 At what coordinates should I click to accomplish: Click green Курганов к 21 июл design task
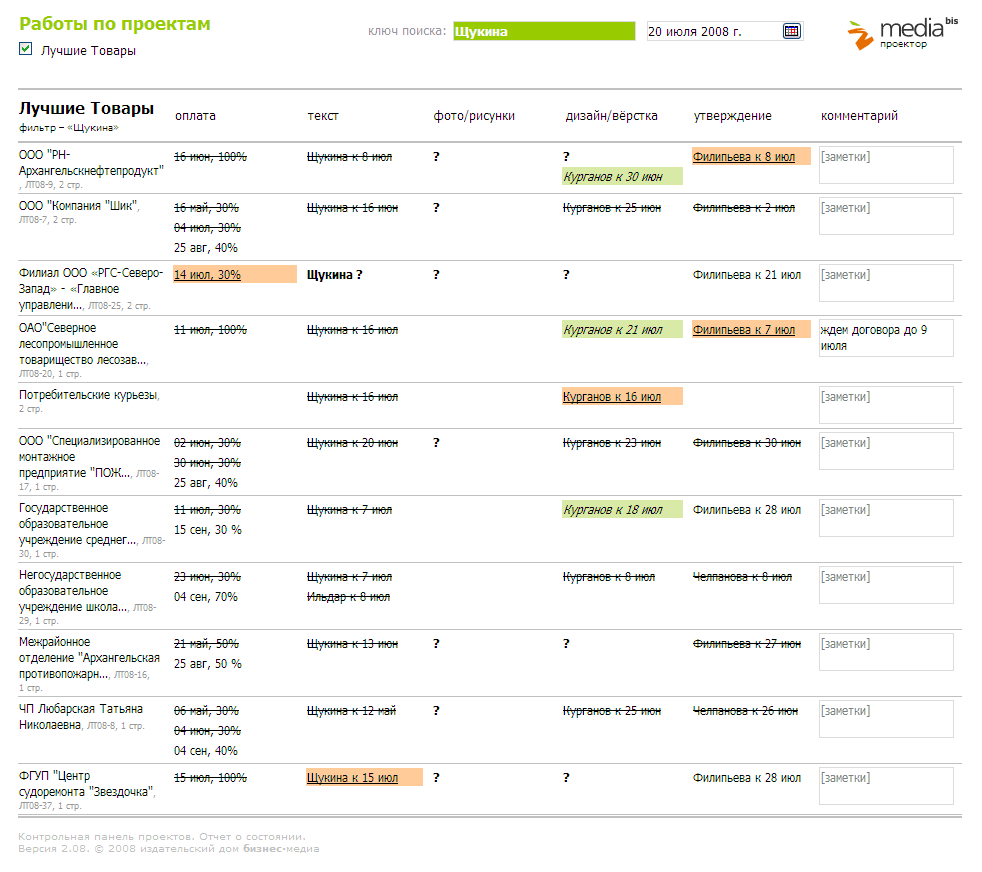pos(613,330)
